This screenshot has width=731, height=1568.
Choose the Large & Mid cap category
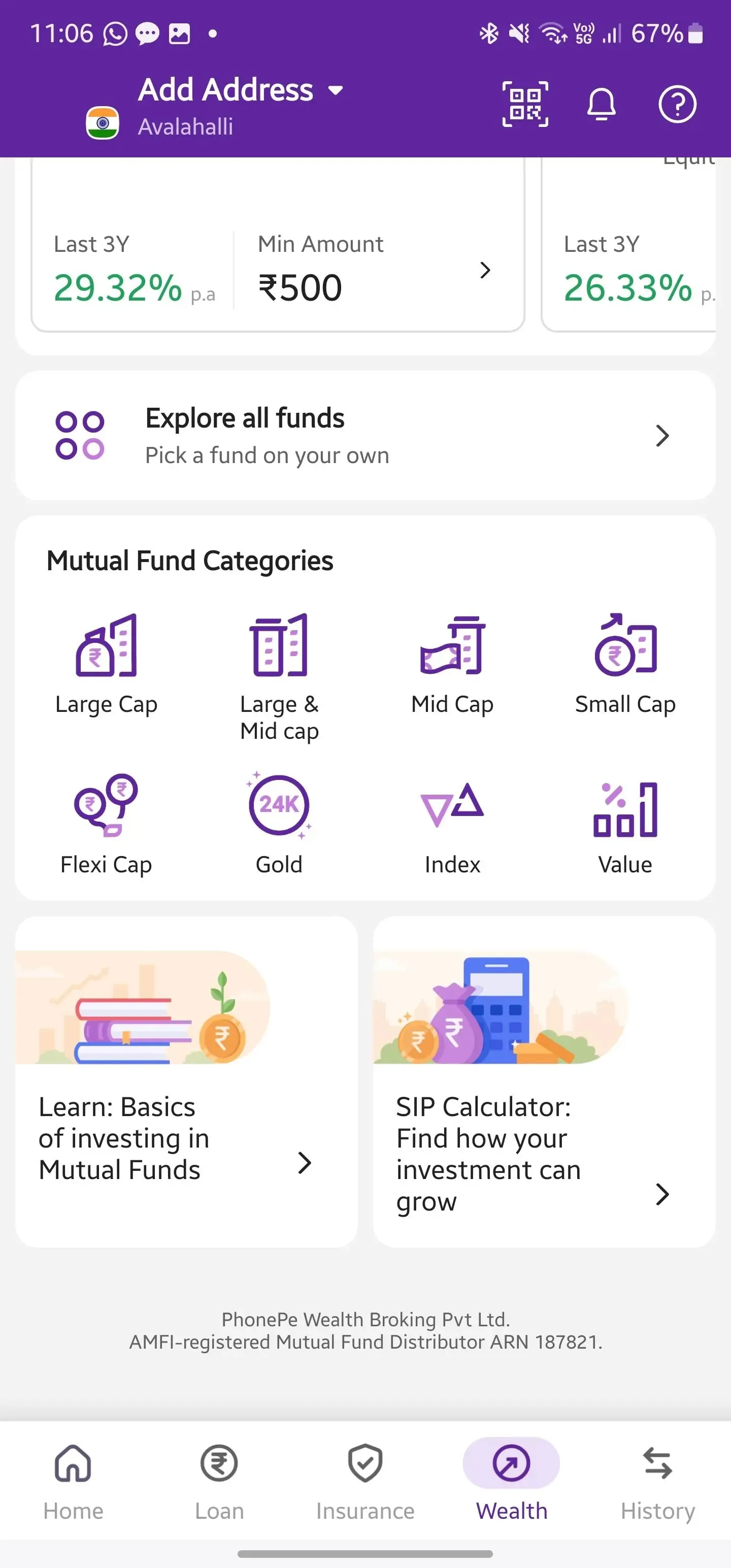tap(279, 646)
